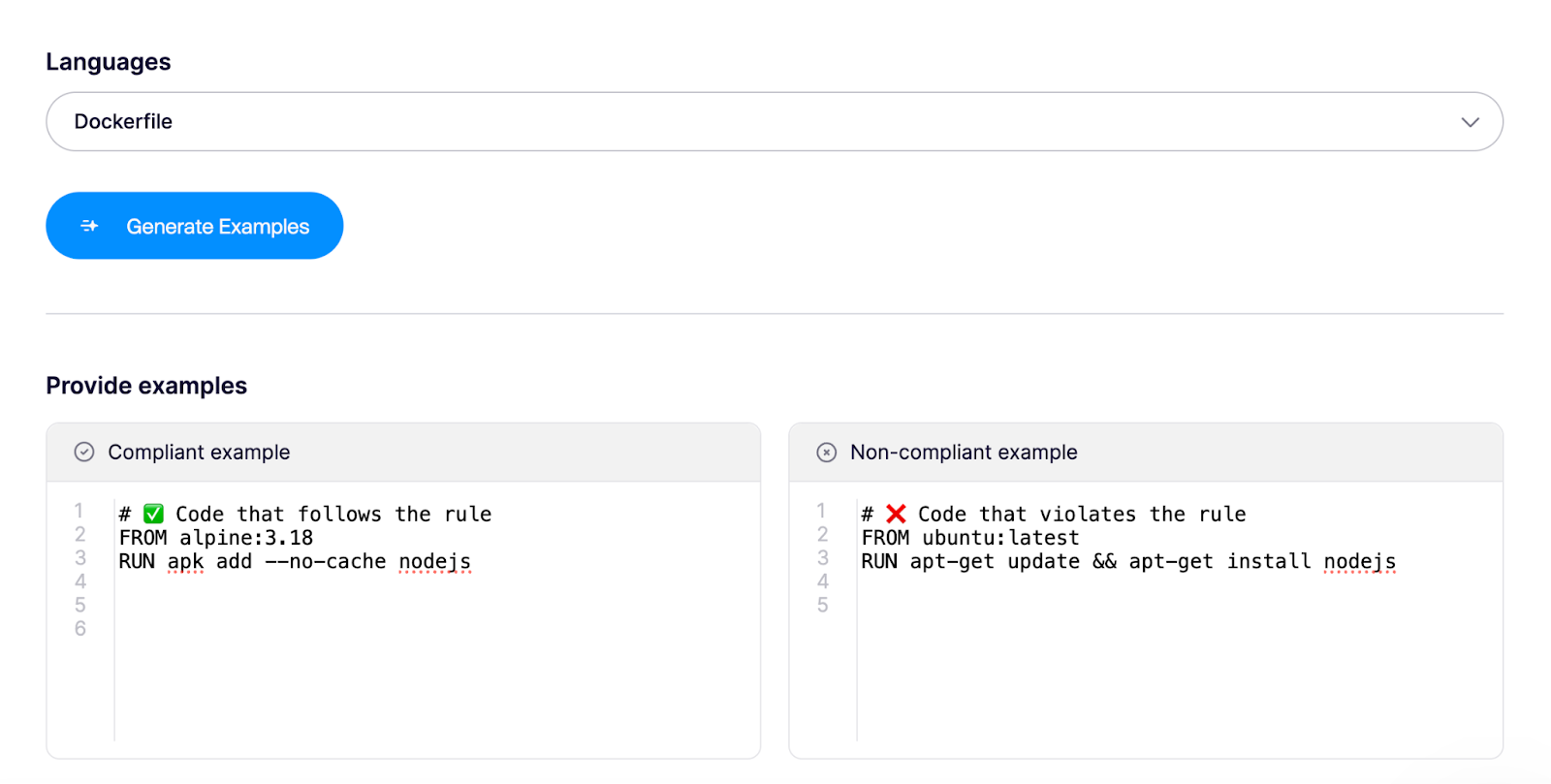The image size is (1551, 784).
Task: Click the Compliant example header label
Action: (x=199, y=452)
